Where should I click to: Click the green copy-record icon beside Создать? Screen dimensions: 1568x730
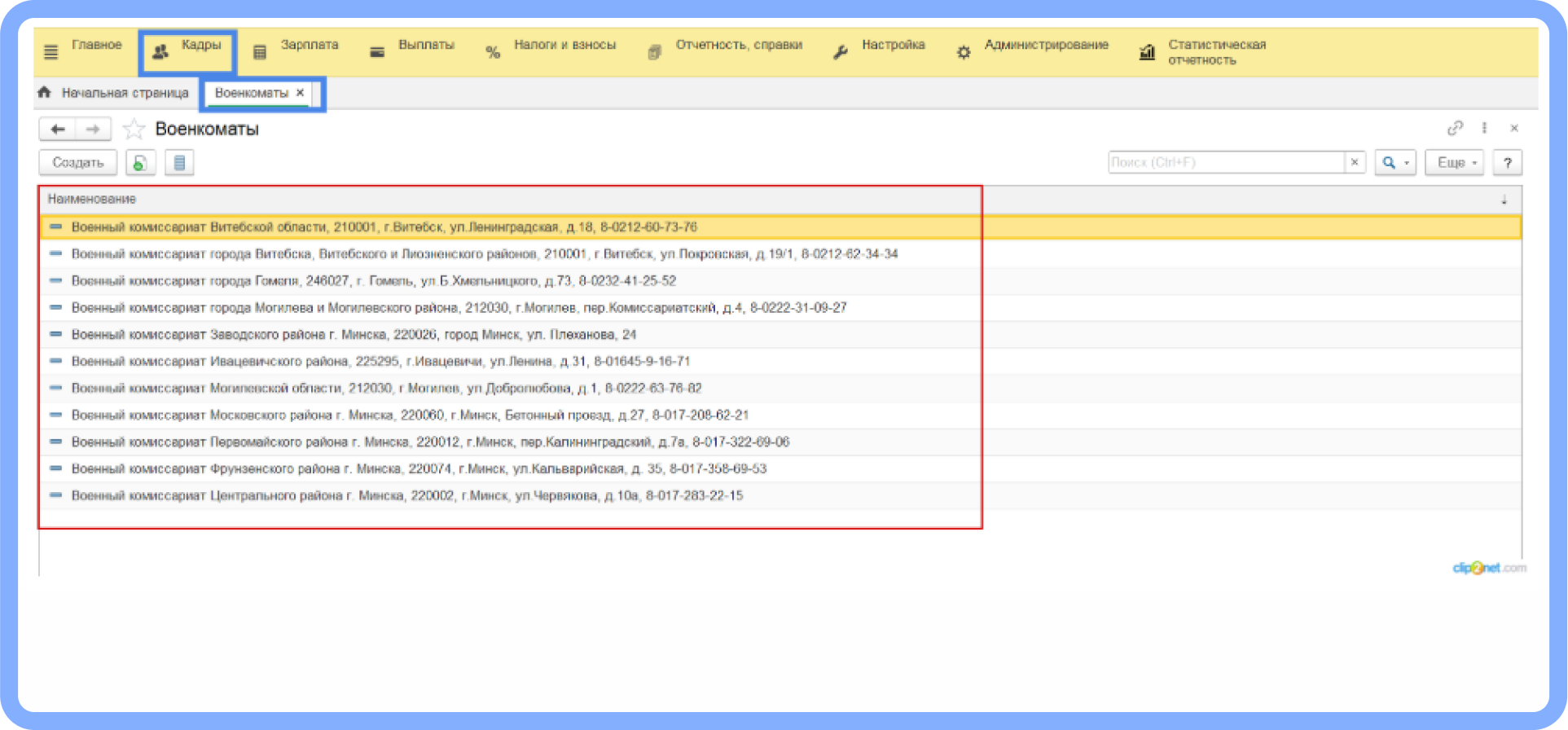140,163
